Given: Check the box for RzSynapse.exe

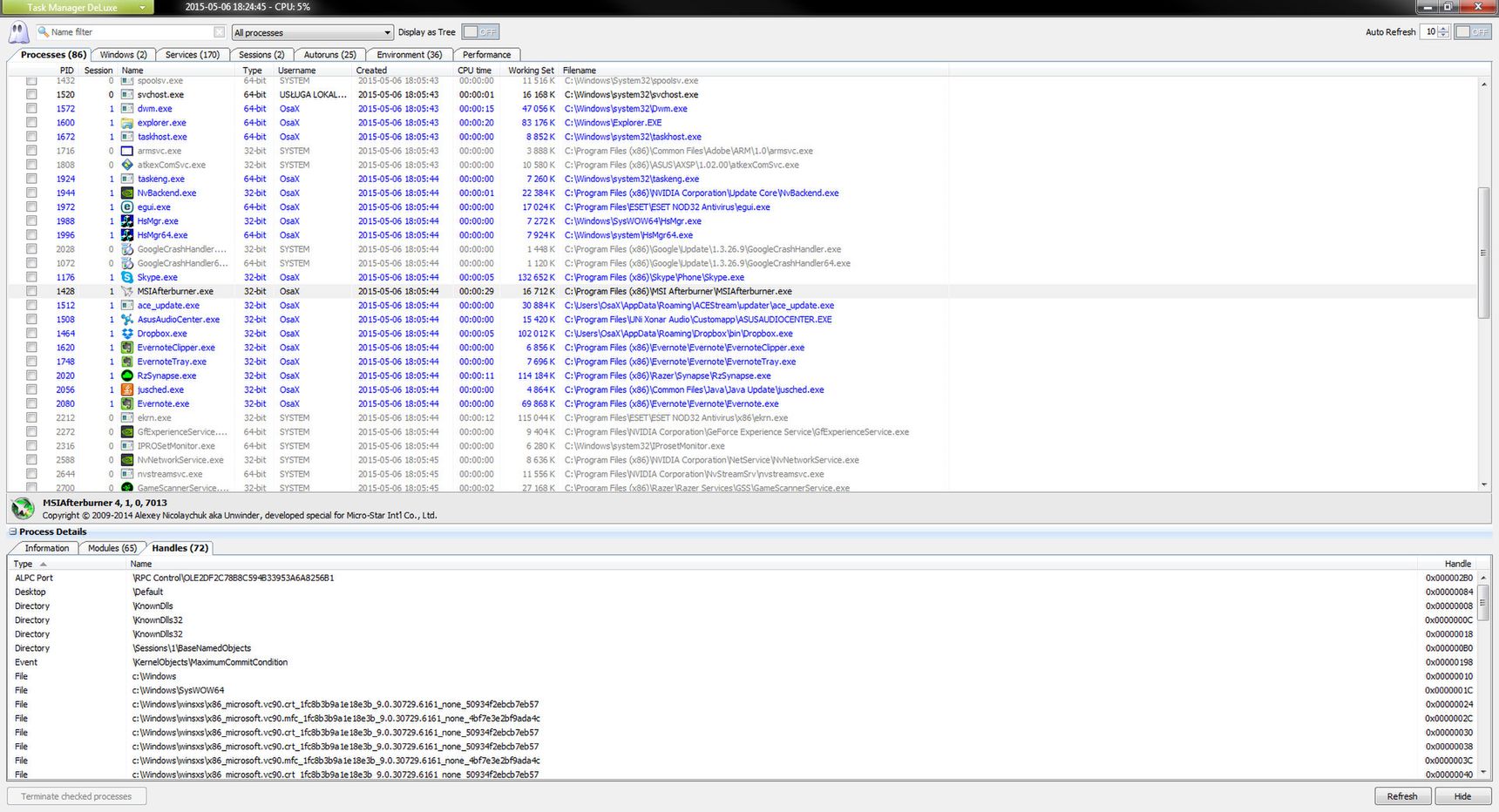Looking at the screenshot, I should 31,376.
